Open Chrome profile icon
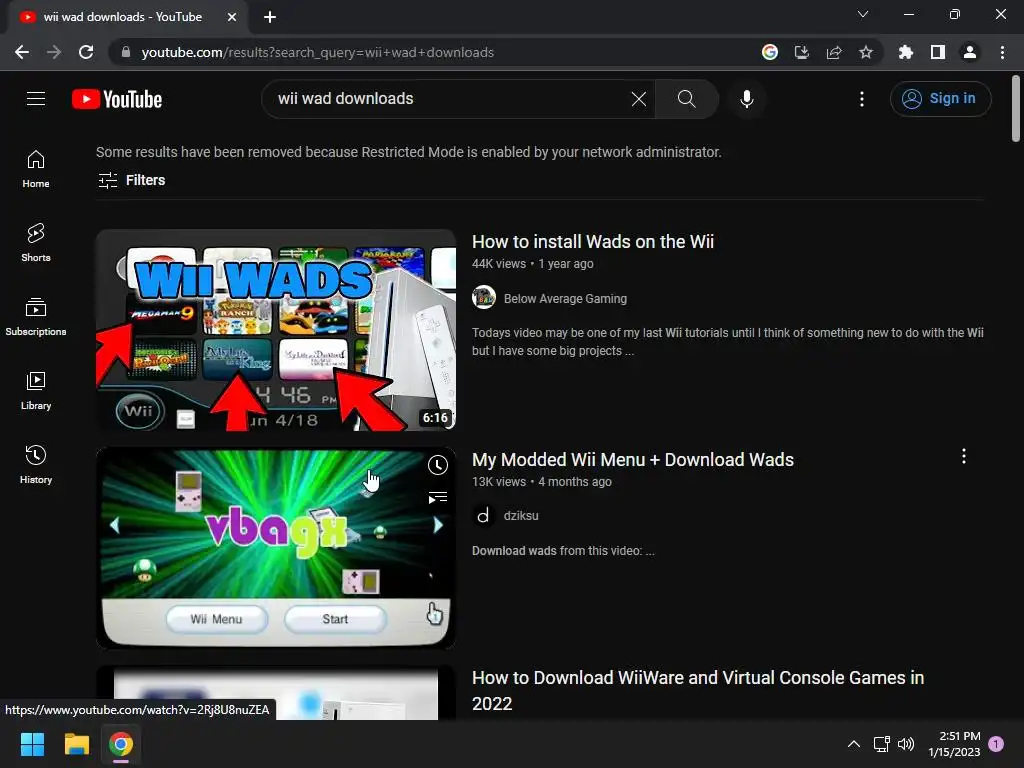Screen dimensions: 1024x768 (970, 52)
